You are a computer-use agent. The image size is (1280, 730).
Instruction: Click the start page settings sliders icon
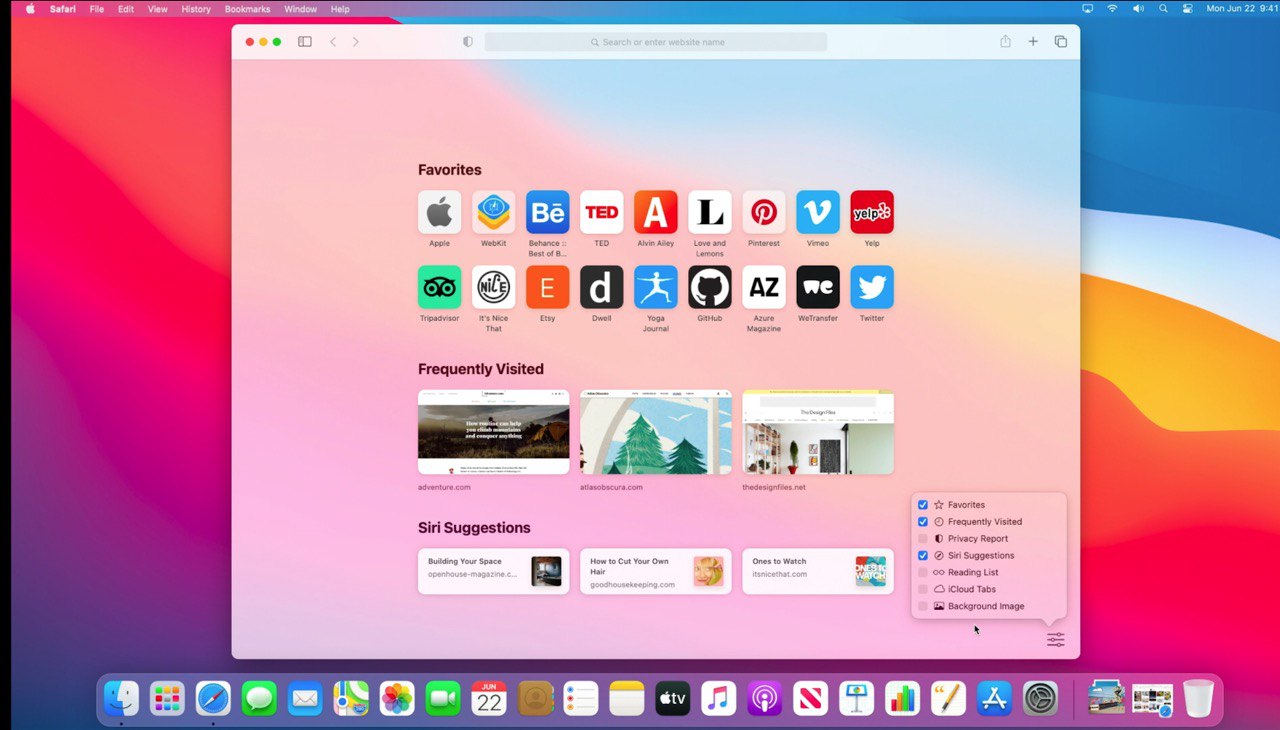pyautogui.click(x=1056, y=639)
